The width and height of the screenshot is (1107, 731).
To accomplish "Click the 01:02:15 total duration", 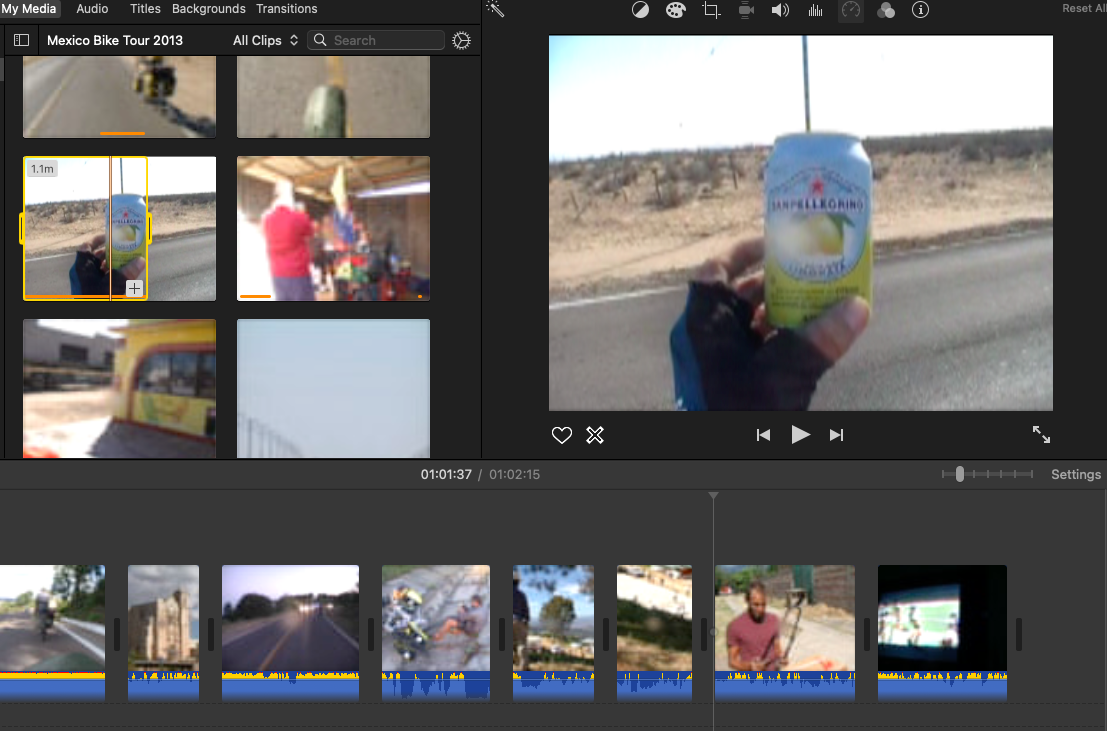I will click(515, 475).
